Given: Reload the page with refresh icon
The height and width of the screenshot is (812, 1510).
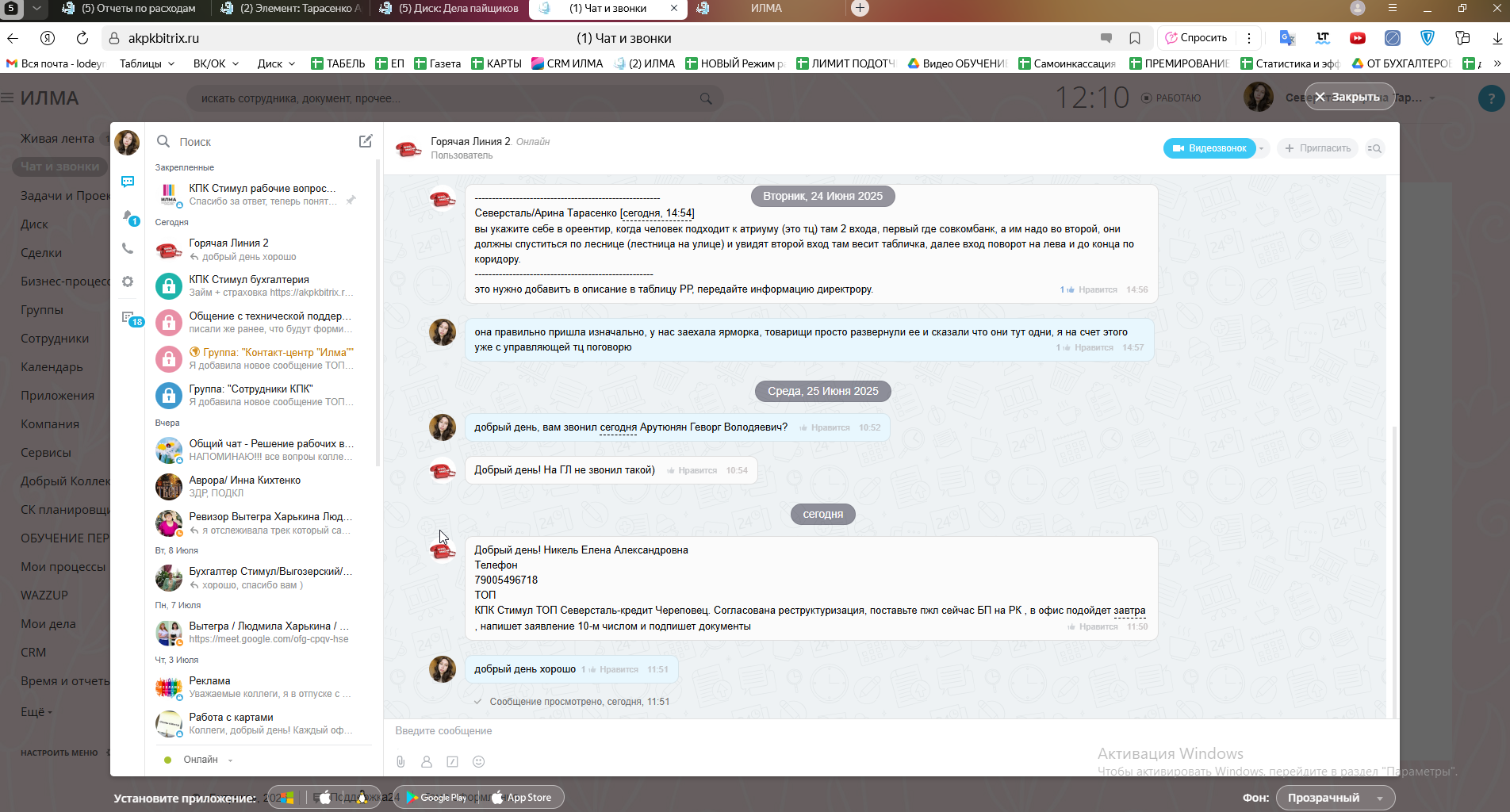Looking at the screenshot, I should 82,38.
